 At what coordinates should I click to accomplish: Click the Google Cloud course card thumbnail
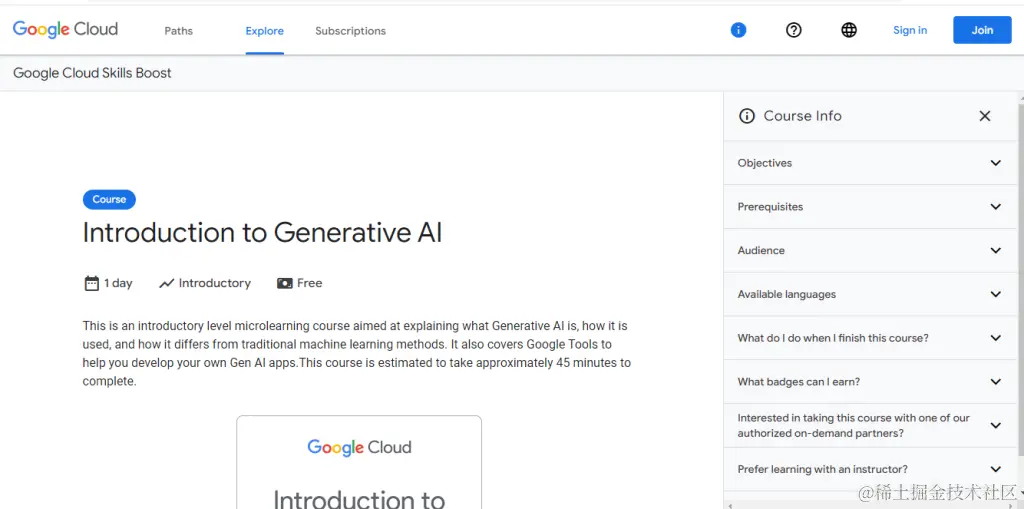359,462
